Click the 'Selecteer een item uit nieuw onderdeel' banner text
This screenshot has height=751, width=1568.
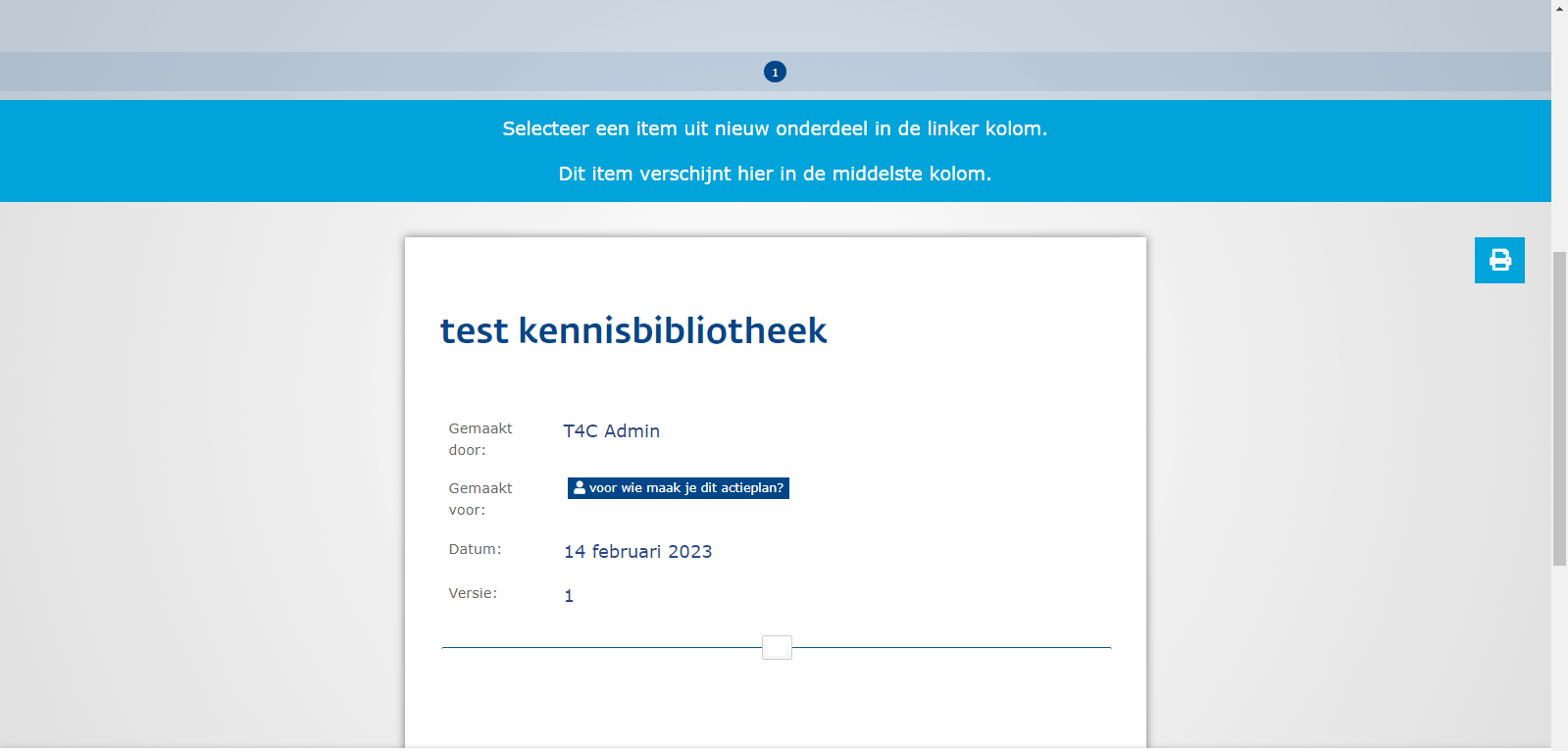tap(775, 128)
